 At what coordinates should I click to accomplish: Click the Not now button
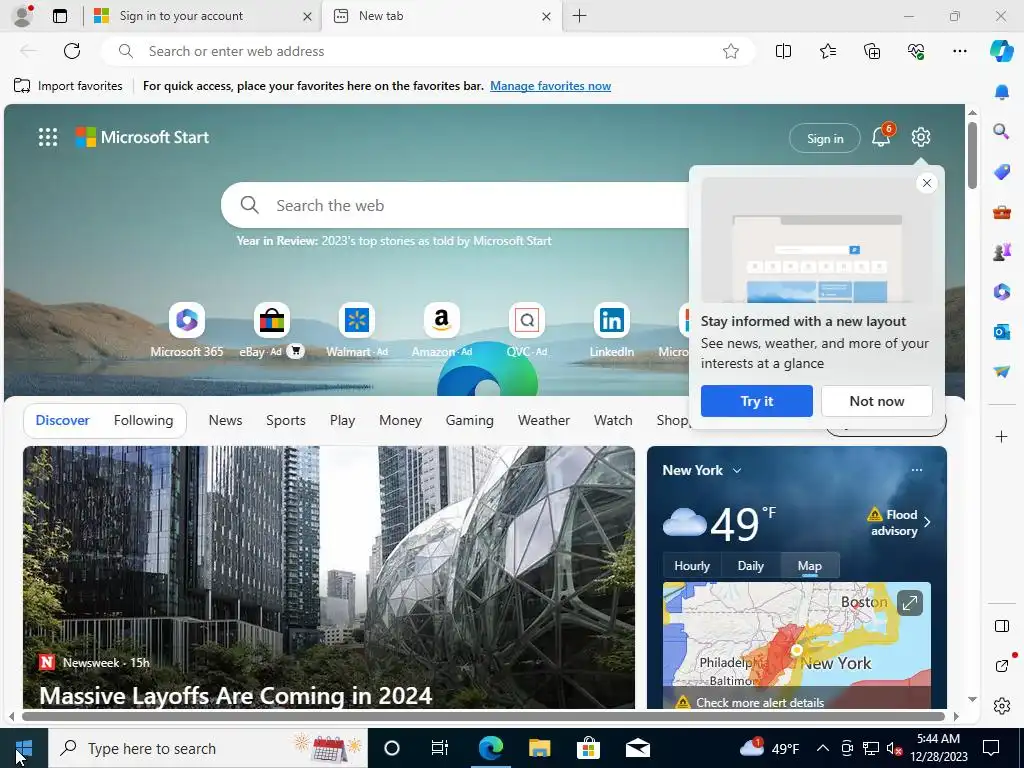tap(876, 401)
